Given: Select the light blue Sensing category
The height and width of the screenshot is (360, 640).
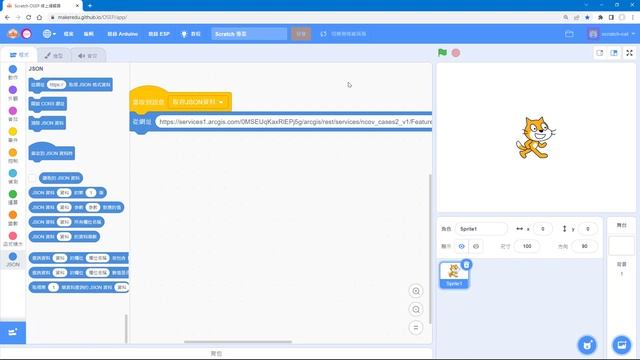Looking at the screenshot, I should [13, 176].
